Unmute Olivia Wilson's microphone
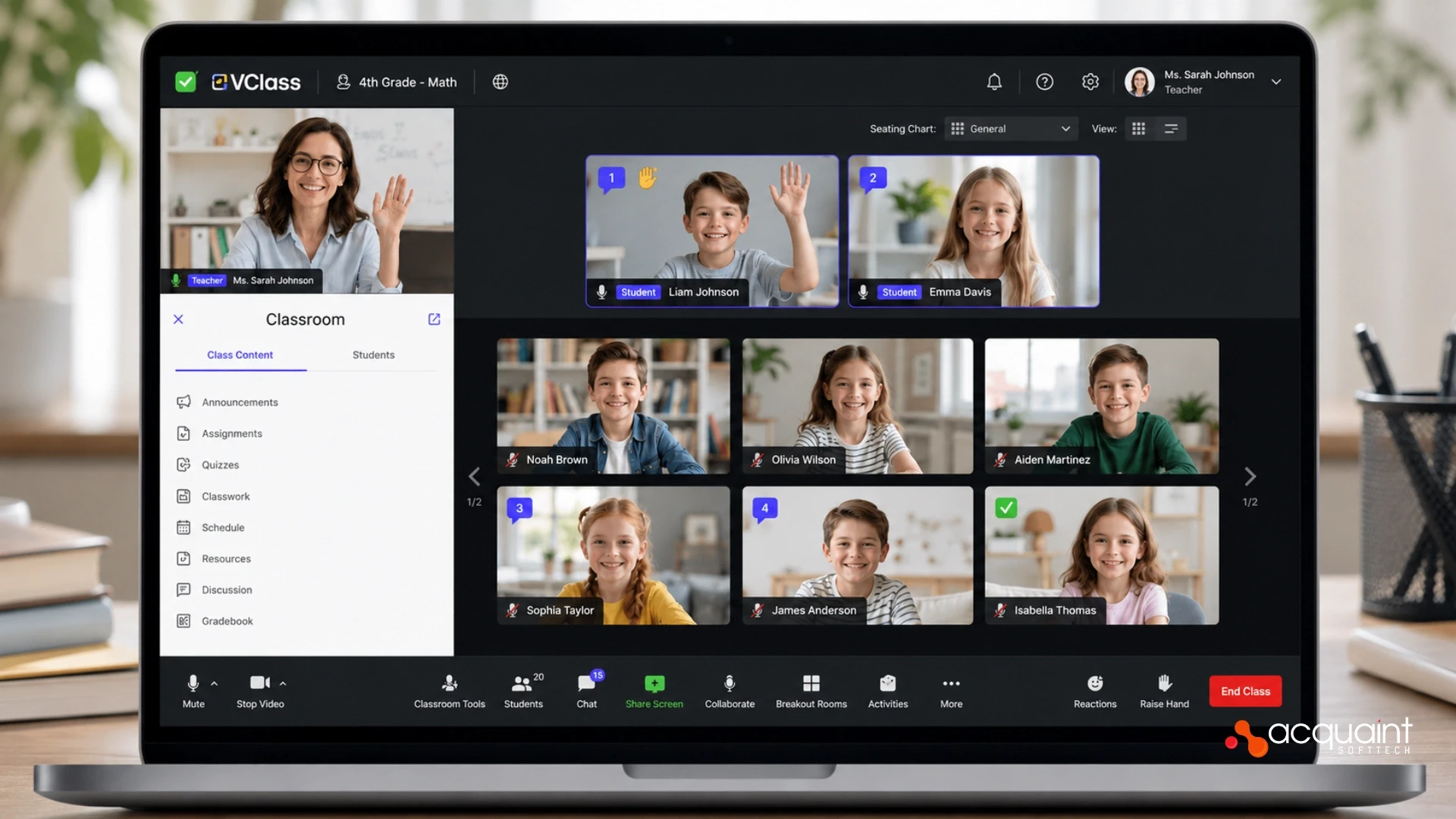Screen dimensions: 1456x819 tap(758, 460)
